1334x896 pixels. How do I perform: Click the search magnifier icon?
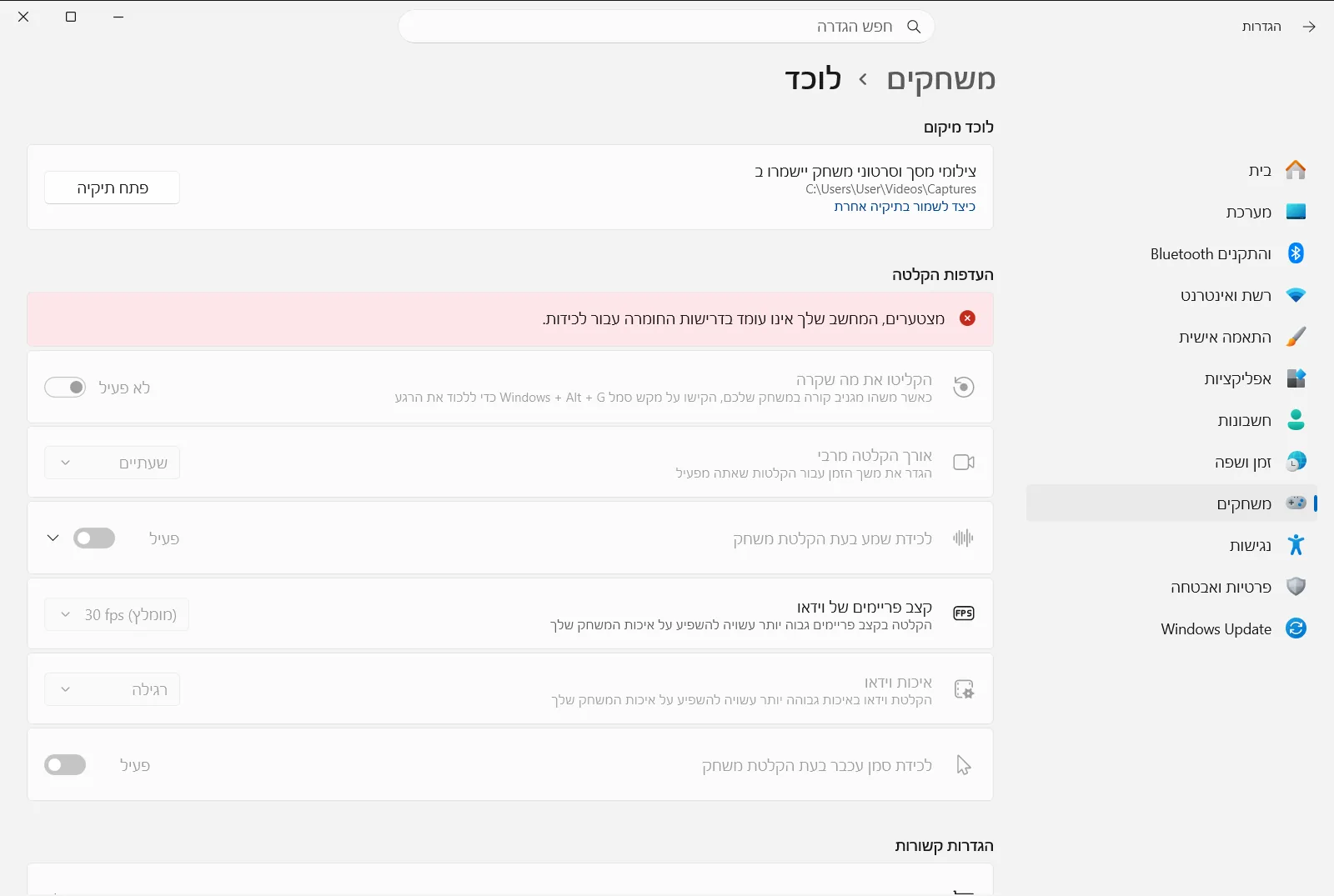coord(914,27)
